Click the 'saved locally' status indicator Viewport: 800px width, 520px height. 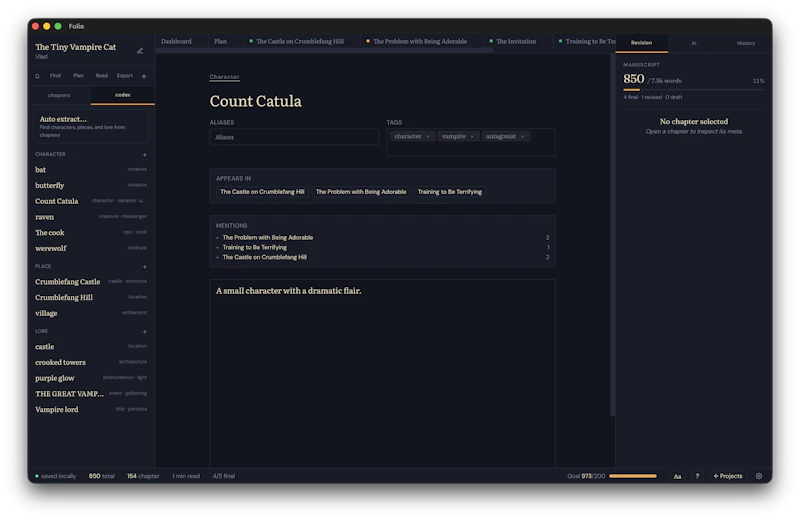[x=55, y=476]
